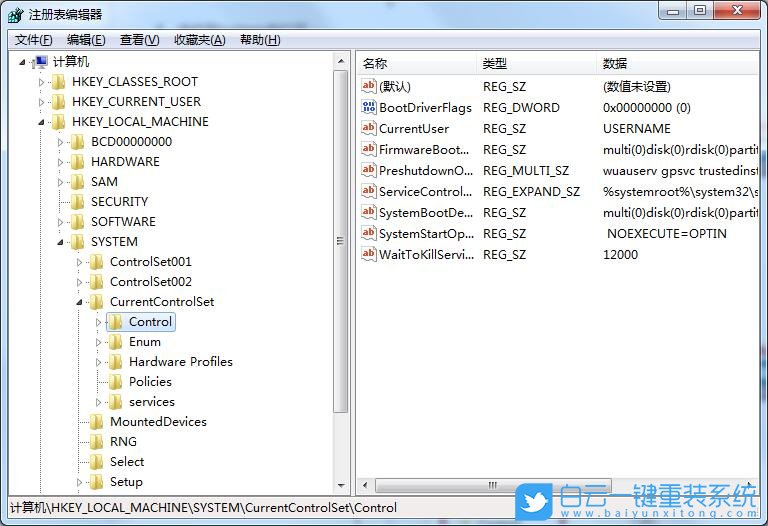Click the ControlSet001 folder icon
The width and height of the screenshot is (768, 526).
(x=96, y=262)
